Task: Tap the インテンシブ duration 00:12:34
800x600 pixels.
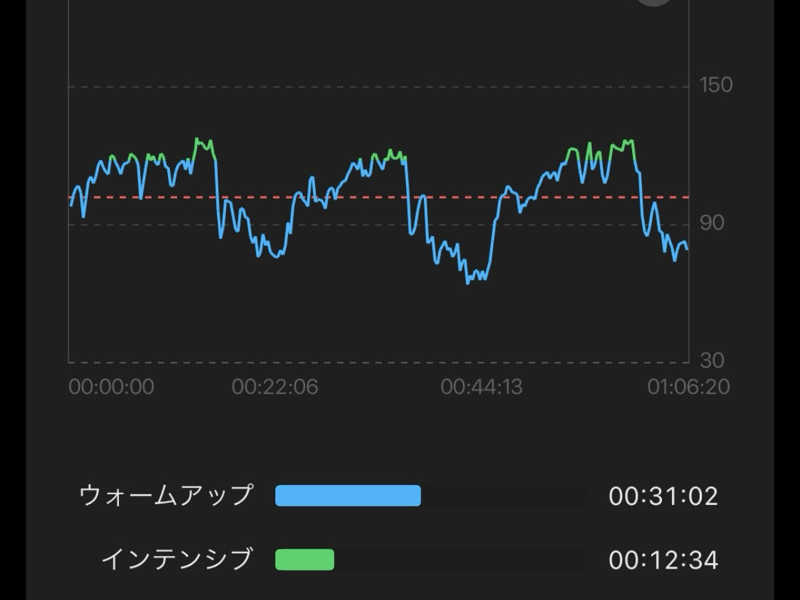Action: click(x=663, y=560)
